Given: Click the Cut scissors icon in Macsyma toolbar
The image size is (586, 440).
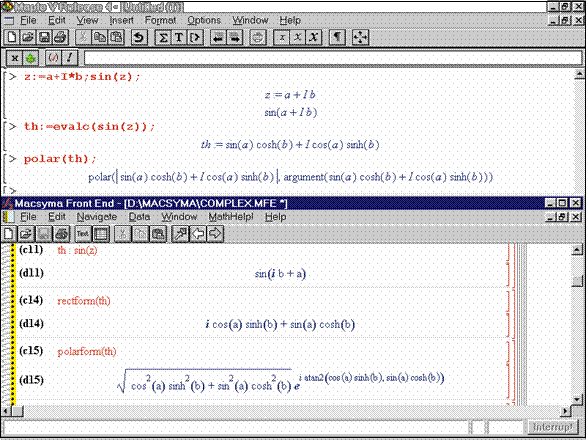Looking at the screenshot, I should click(122, 234).
